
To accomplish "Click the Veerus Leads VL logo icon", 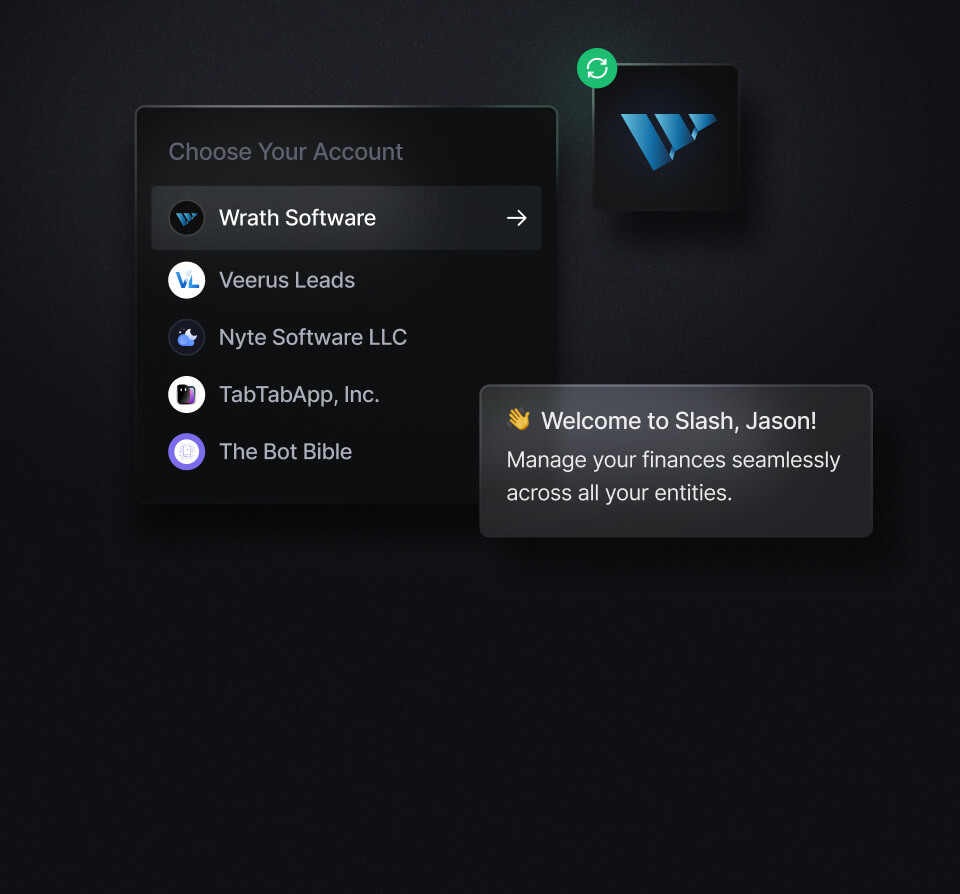I will pyautogui.click(x=187, y=281).
